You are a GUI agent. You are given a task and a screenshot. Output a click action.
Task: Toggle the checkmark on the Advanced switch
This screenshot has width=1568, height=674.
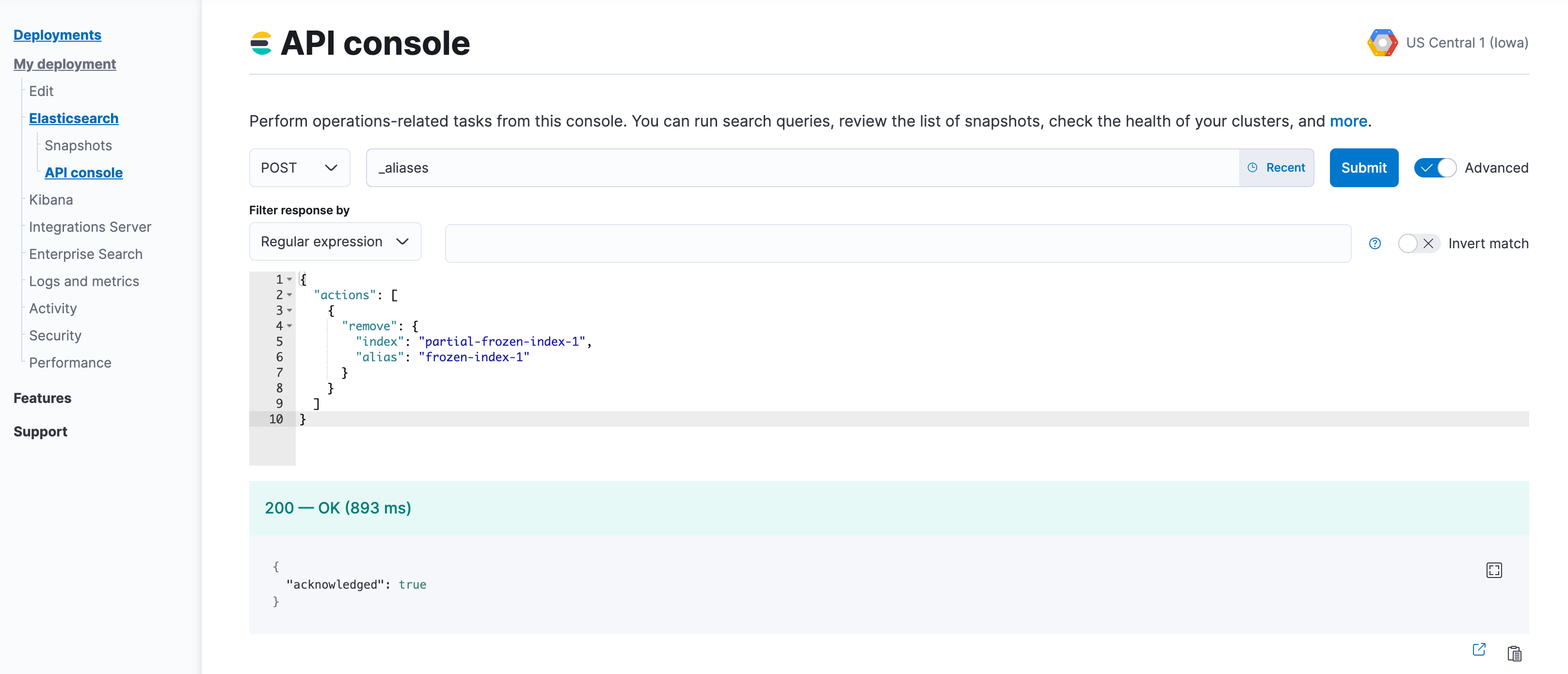(x=1427, y=167)
